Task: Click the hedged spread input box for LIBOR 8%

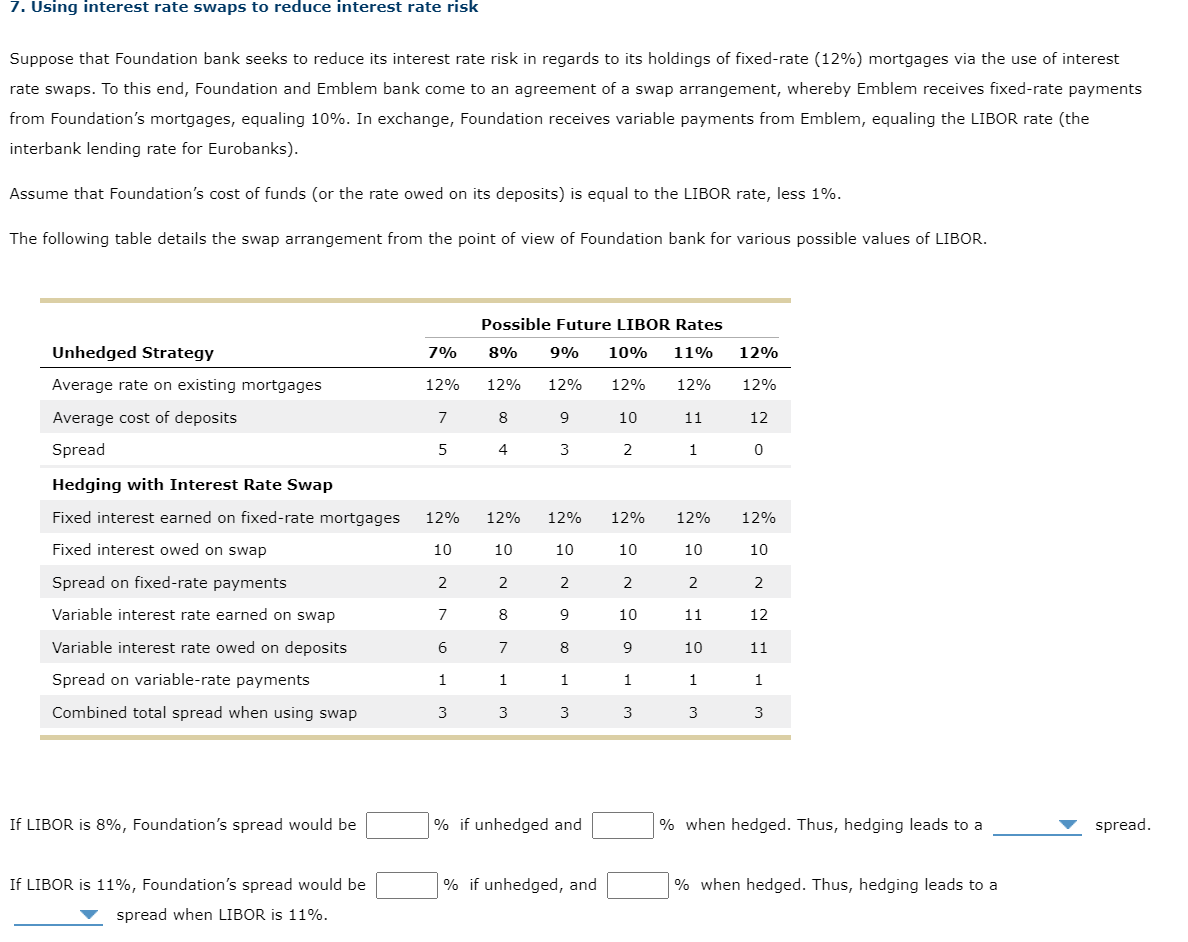Action: pyautogui.click(x=623, y=825)
